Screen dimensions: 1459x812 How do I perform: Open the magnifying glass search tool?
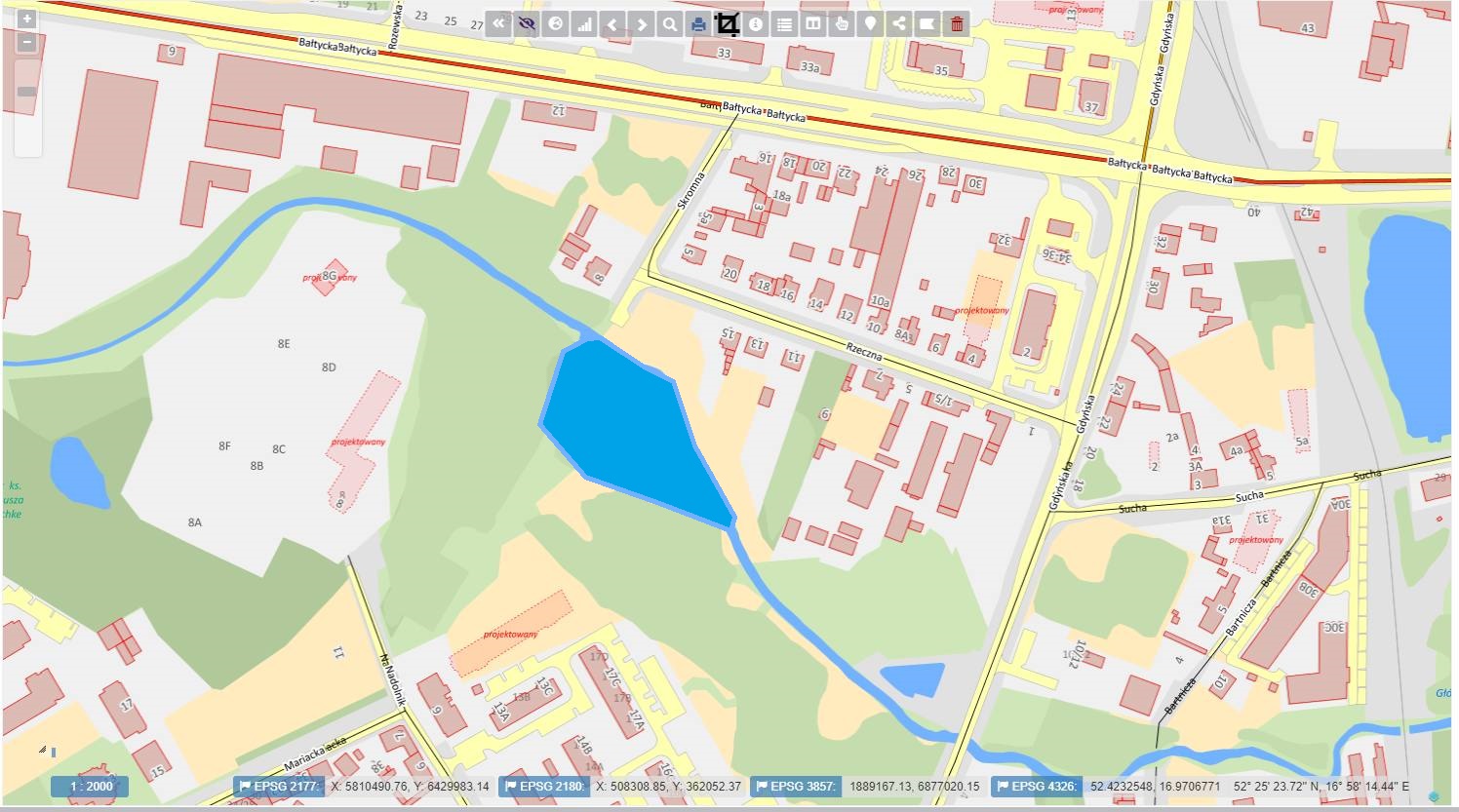(x=670, y=24)
